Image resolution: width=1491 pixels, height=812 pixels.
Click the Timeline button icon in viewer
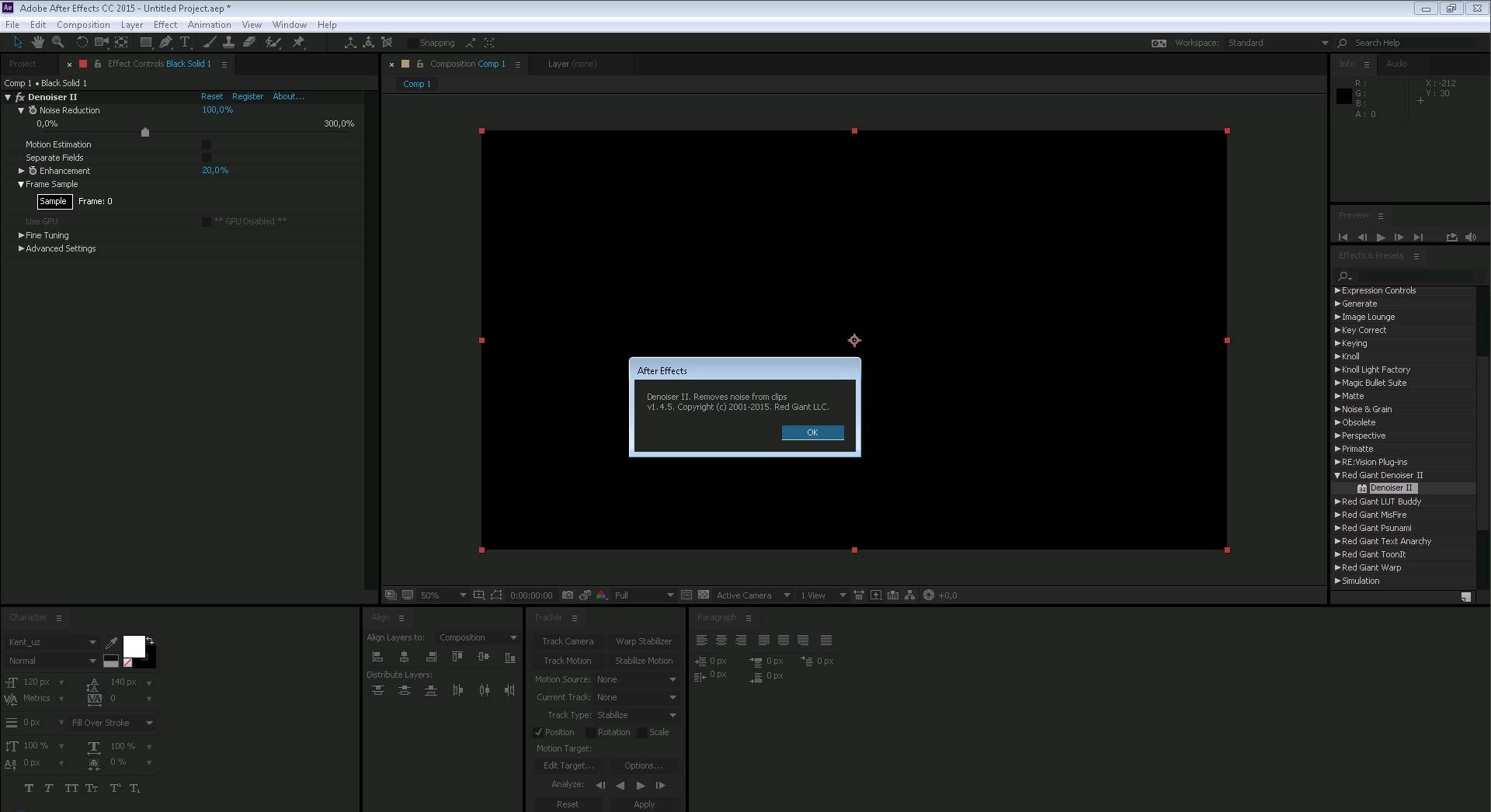[893, 595]
